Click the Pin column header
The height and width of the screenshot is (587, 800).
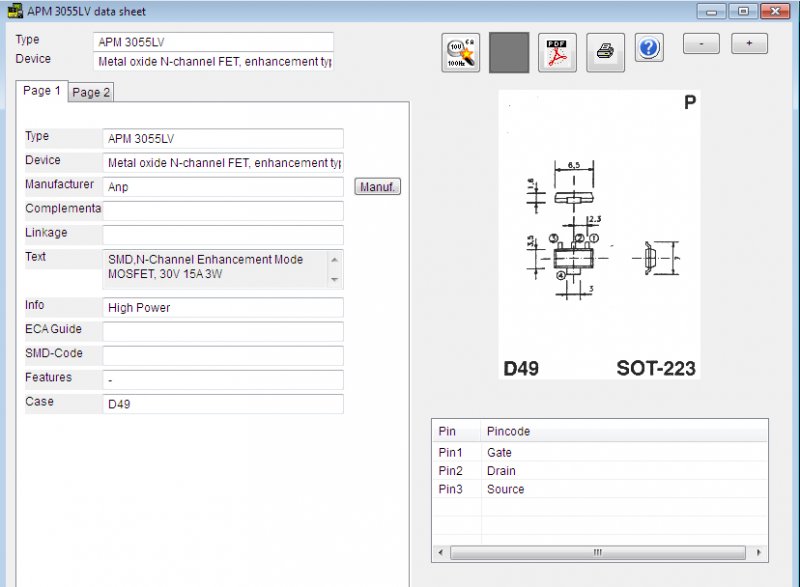tap(456, 431)
